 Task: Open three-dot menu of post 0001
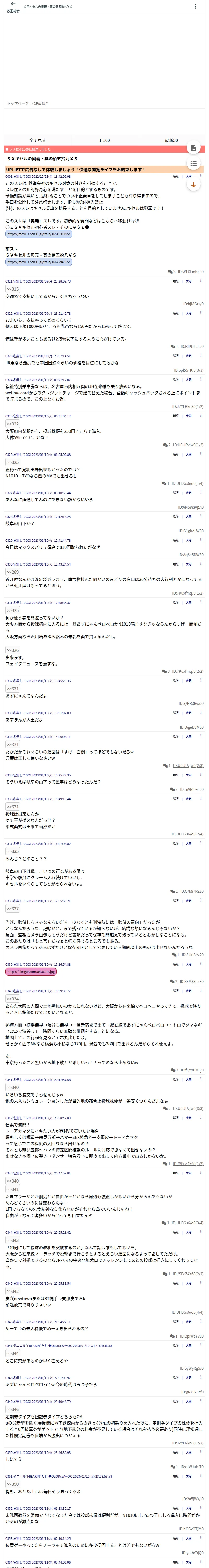coord(201,176)
